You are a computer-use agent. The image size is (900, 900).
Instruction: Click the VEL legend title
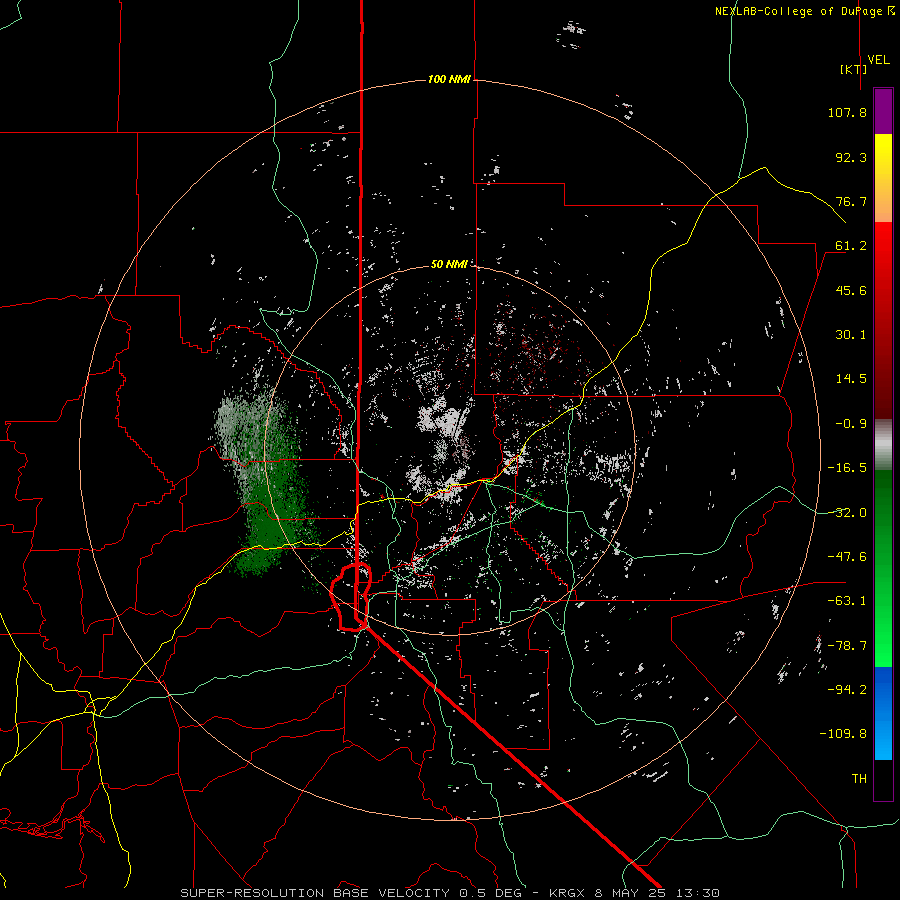pos(878,60)
